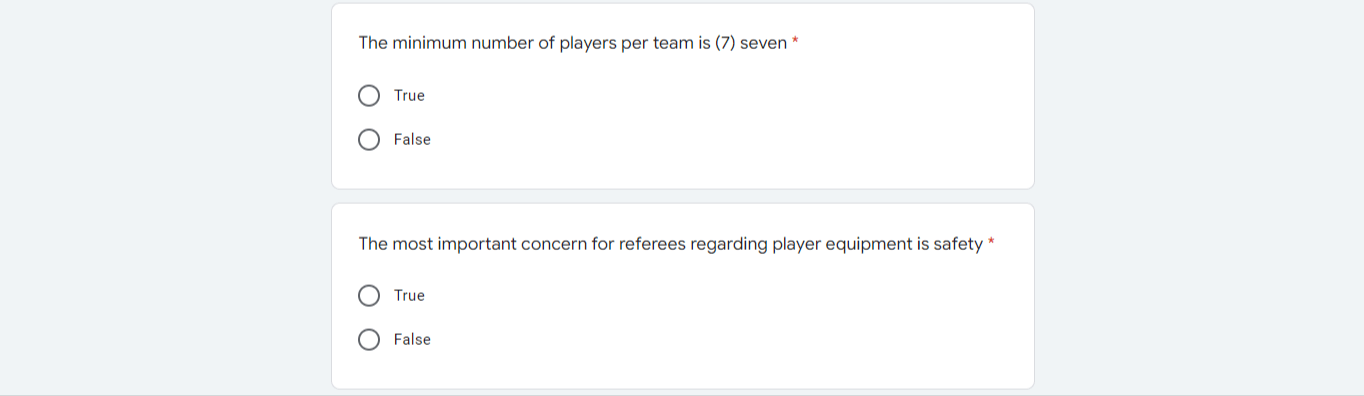Choose False radio circle for player equipment safety

[x=369, y=340]
